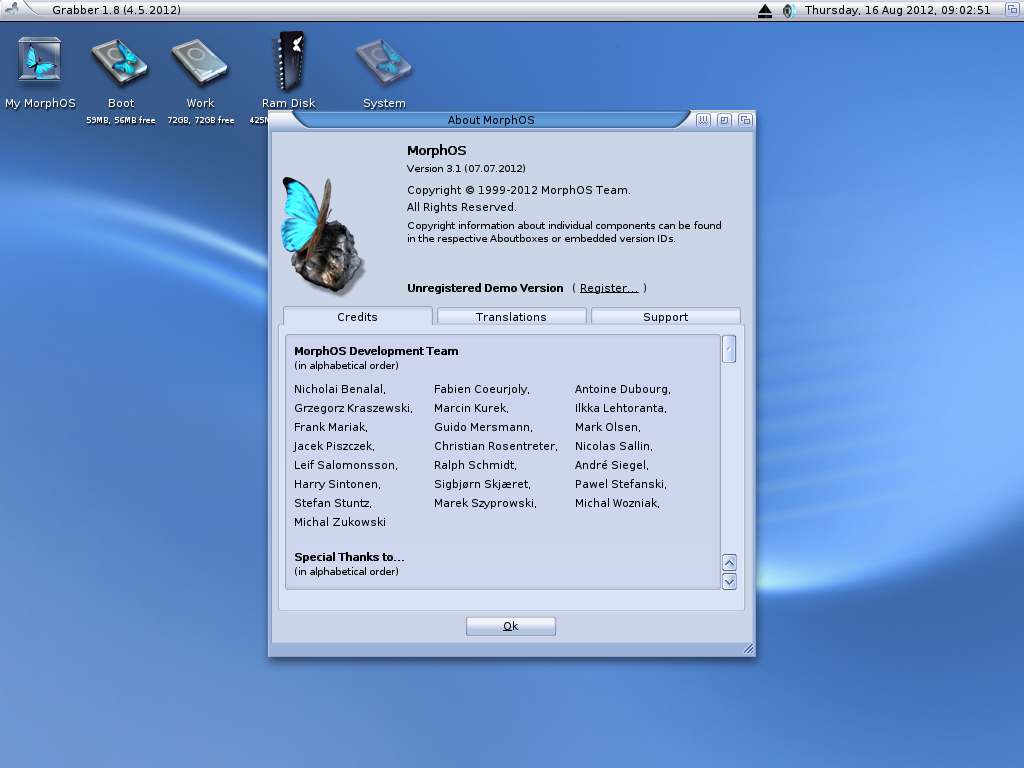
Task: Click the name Grzegorz Kraszewski
Action: pyautogui.click(x=353, y=408)
